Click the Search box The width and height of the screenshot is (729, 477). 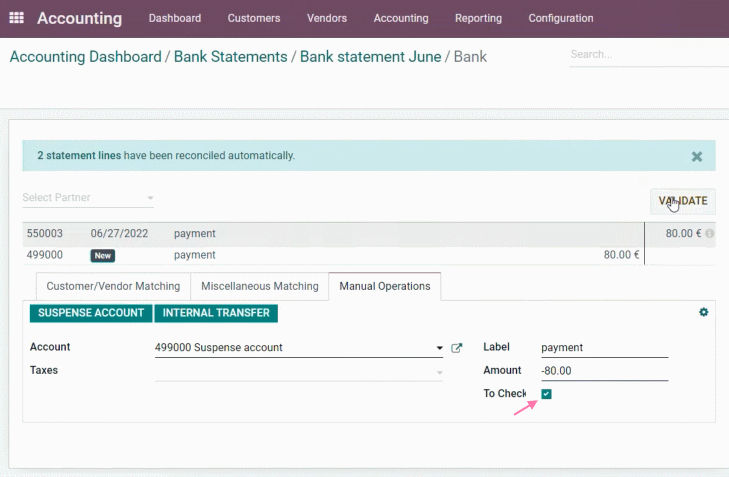[649, 54]
